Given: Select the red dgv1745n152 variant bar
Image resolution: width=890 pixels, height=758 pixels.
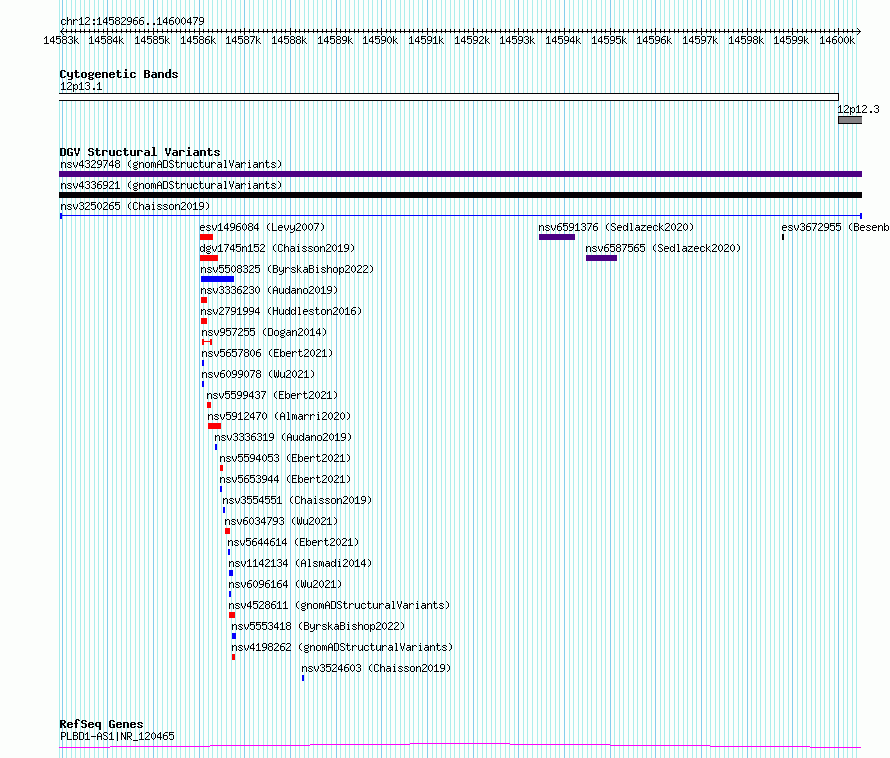Looking at the screenshot, I should click(x=209, y=258).
